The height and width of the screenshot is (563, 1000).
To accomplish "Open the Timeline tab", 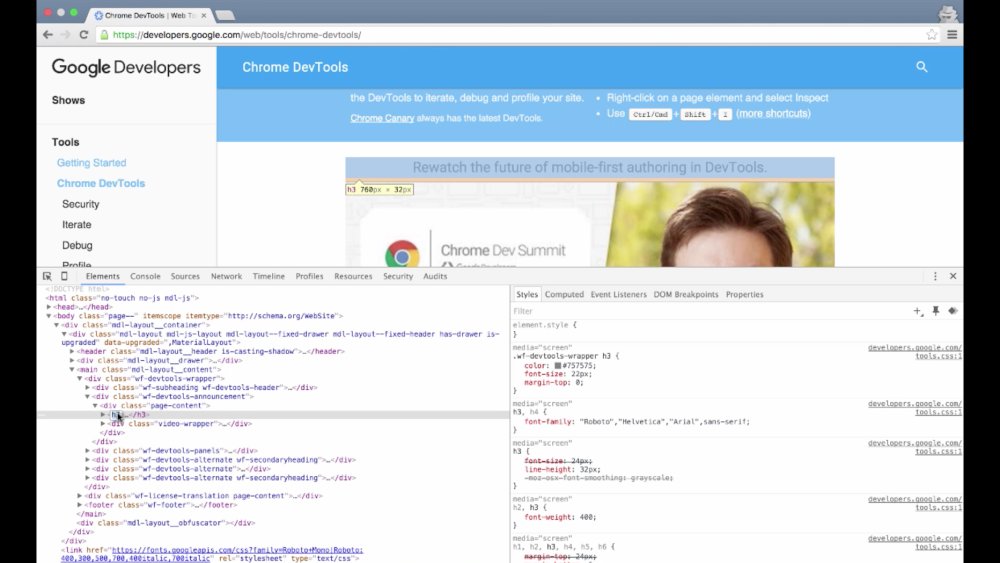I will click(268, 276).
